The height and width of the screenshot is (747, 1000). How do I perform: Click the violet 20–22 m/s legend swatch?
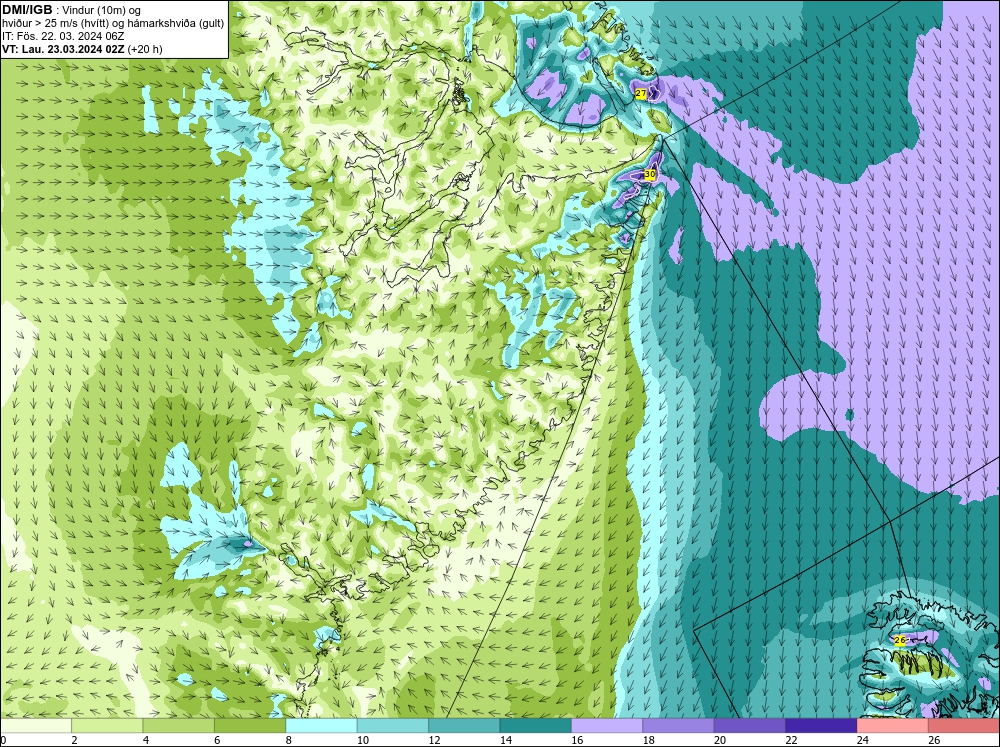click(x=750, y=725)
